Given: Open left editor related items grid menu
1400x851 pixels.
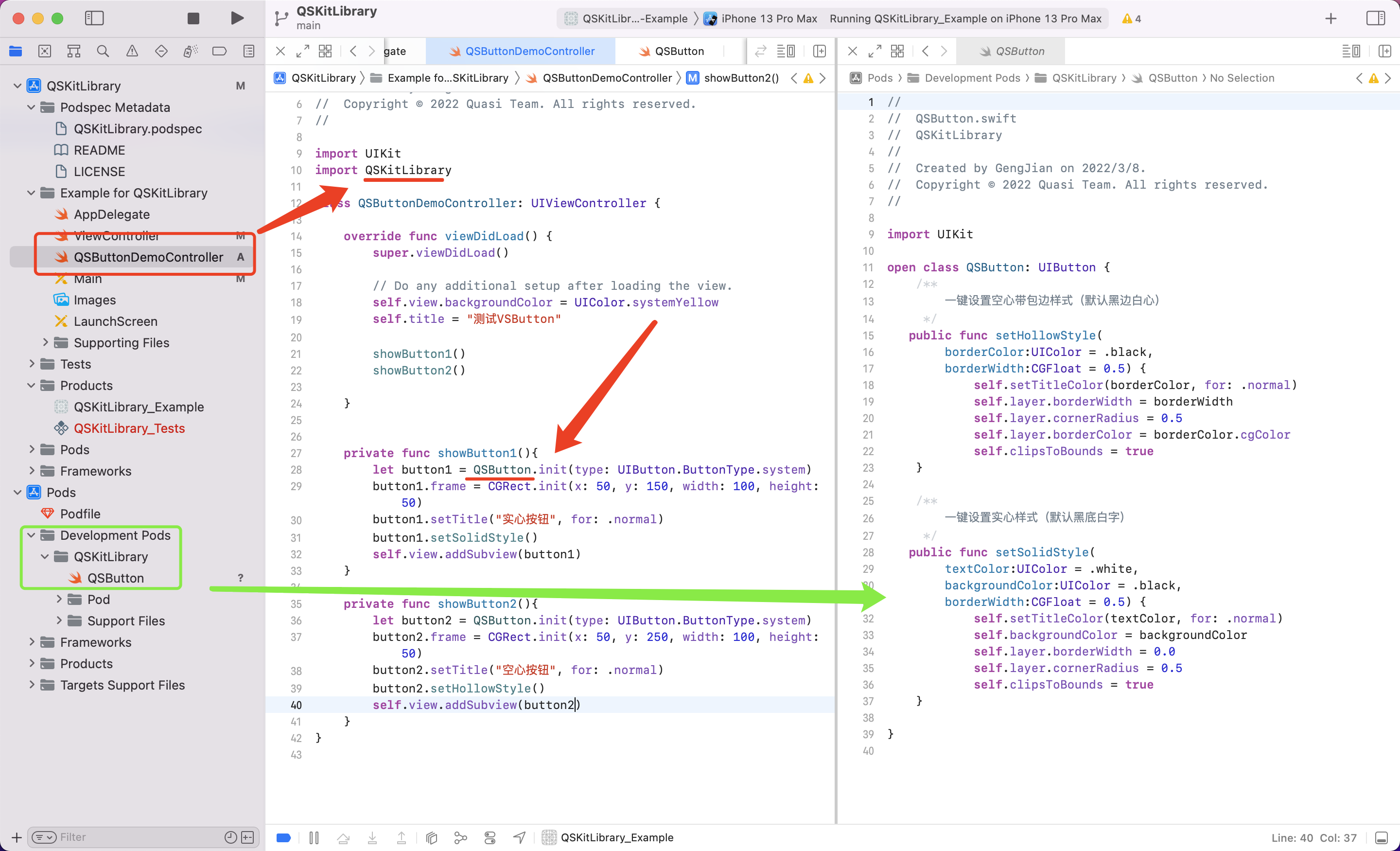Looking at the screenshot, I should click(325, 51).
